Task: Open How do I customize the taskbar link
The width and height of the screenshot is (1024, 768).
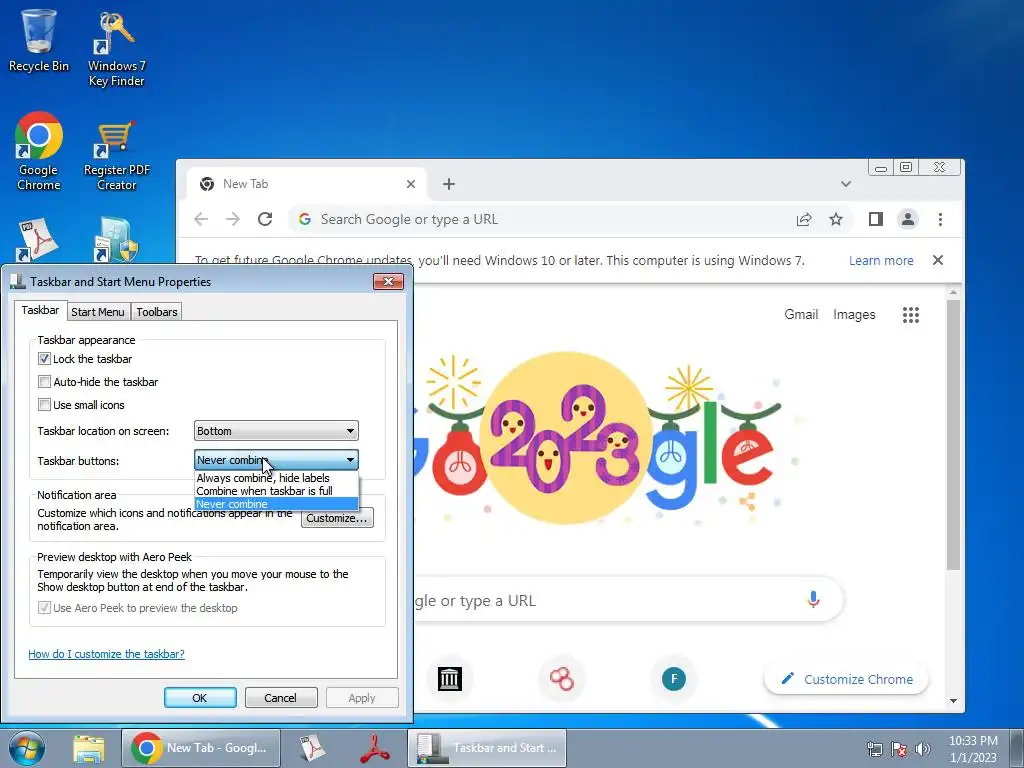Action: pos(106,654)
